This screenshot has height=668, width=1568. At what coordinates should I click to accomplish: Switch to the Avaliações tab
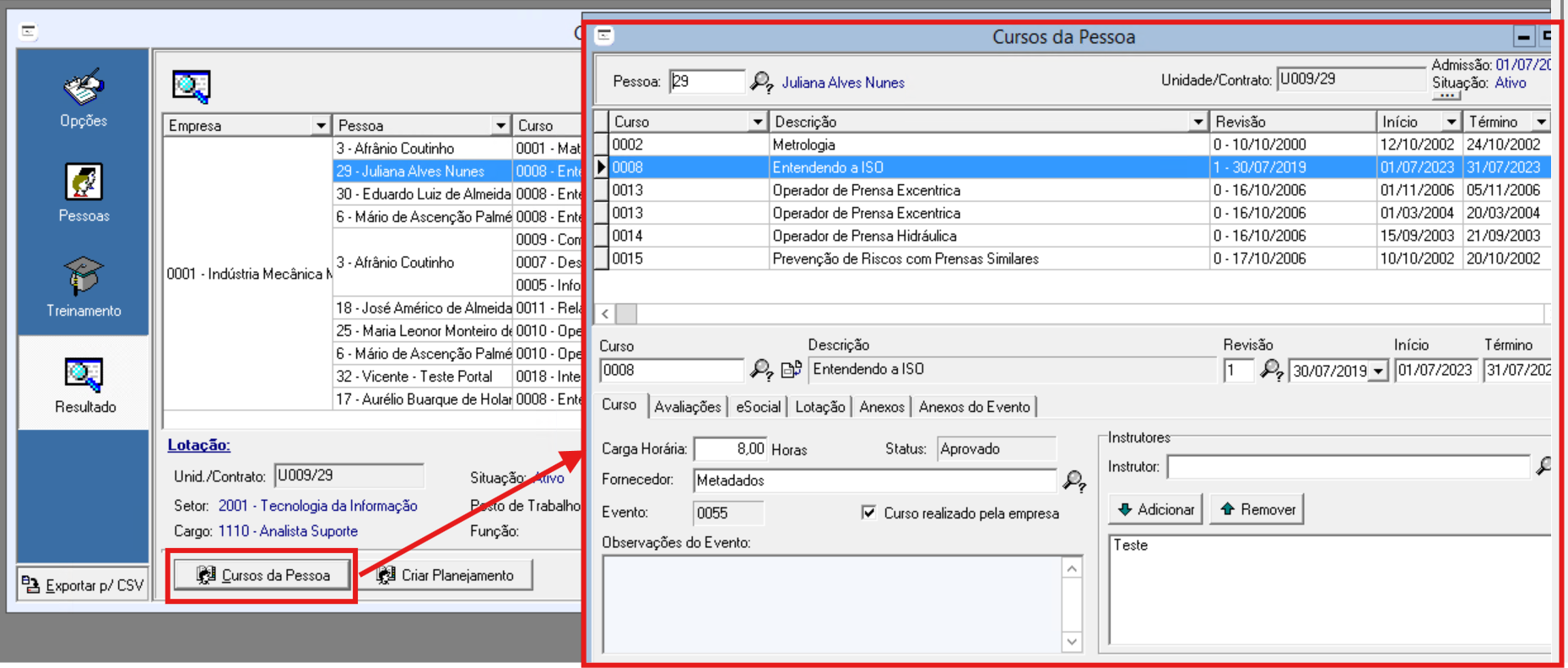[x=687, y=407]
